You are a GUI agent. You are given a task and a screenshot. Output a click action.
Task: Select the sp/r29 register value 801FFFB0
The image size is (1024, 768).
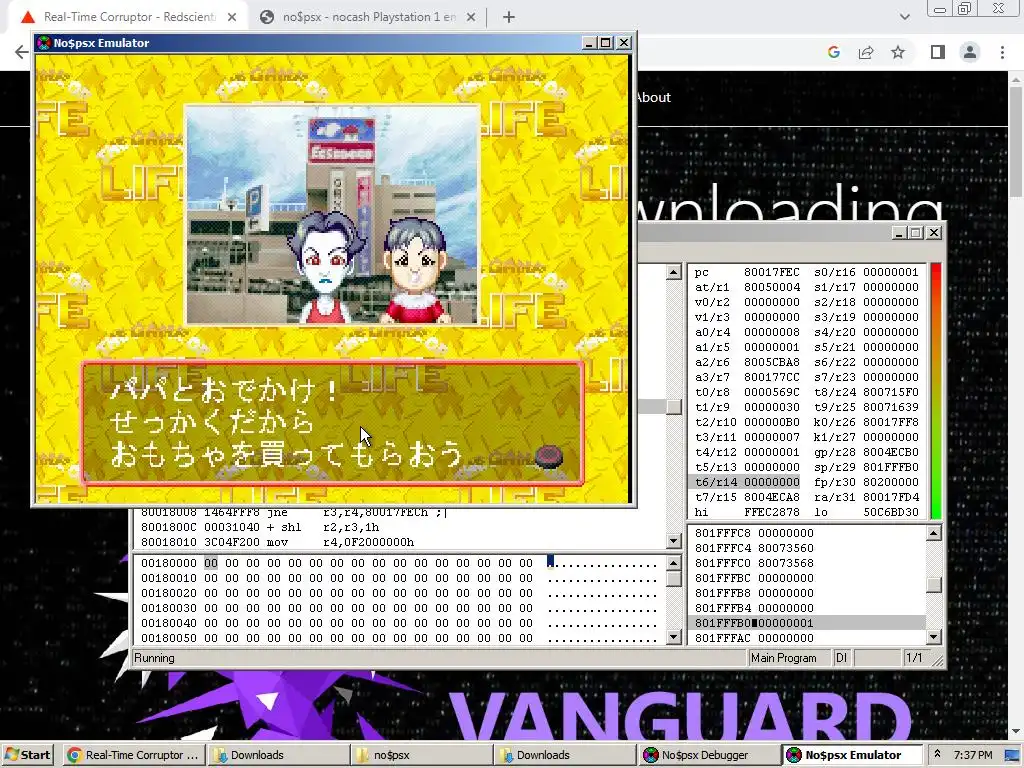coord(890,467)
